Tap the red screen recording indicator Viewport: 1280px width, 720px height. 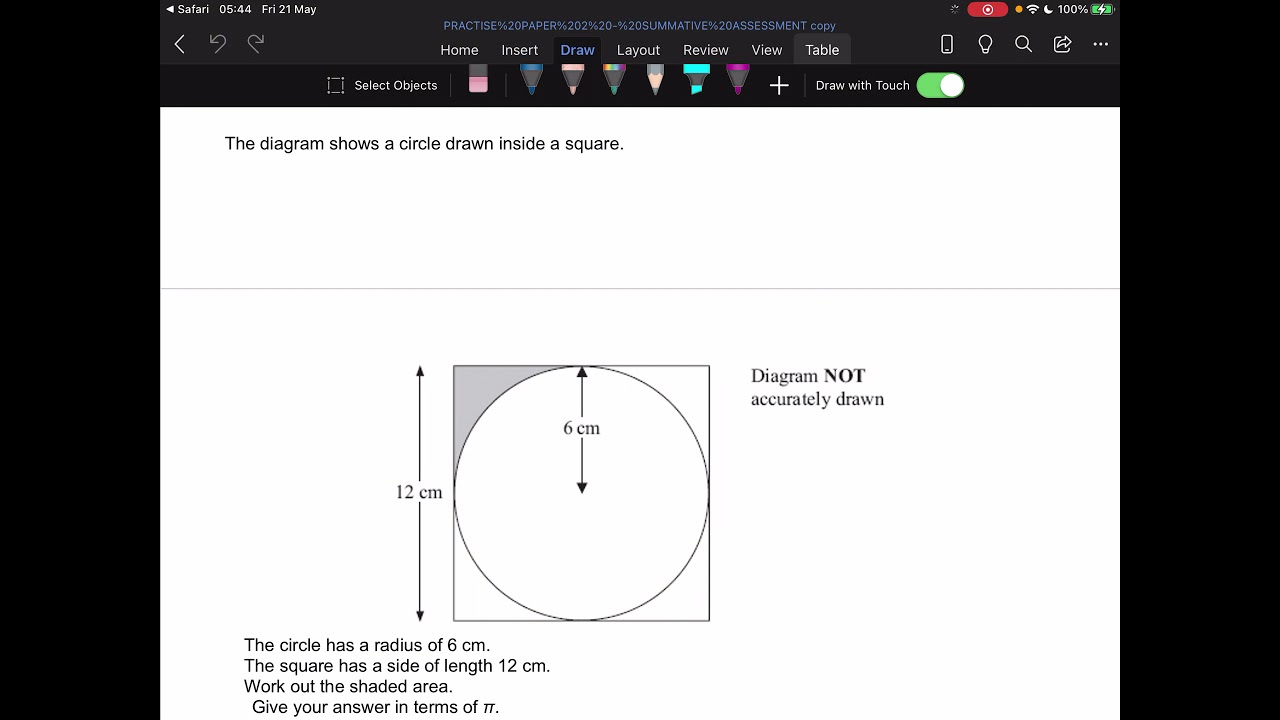987,9
